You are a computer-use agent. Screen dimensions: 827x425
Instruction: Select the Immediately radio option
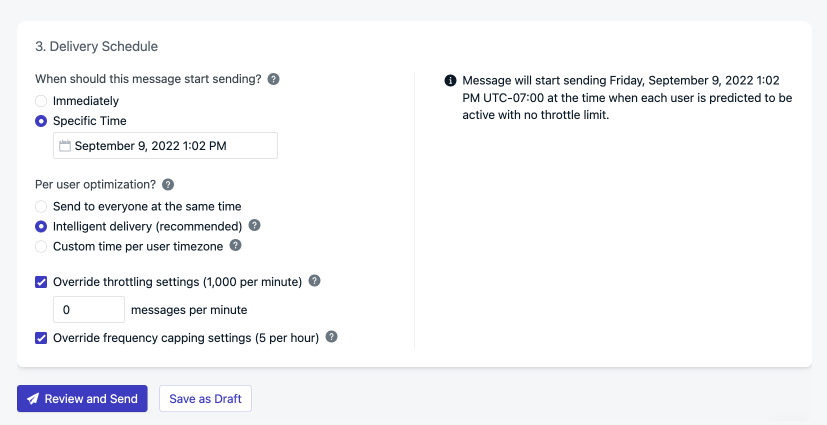pos(41,101)
